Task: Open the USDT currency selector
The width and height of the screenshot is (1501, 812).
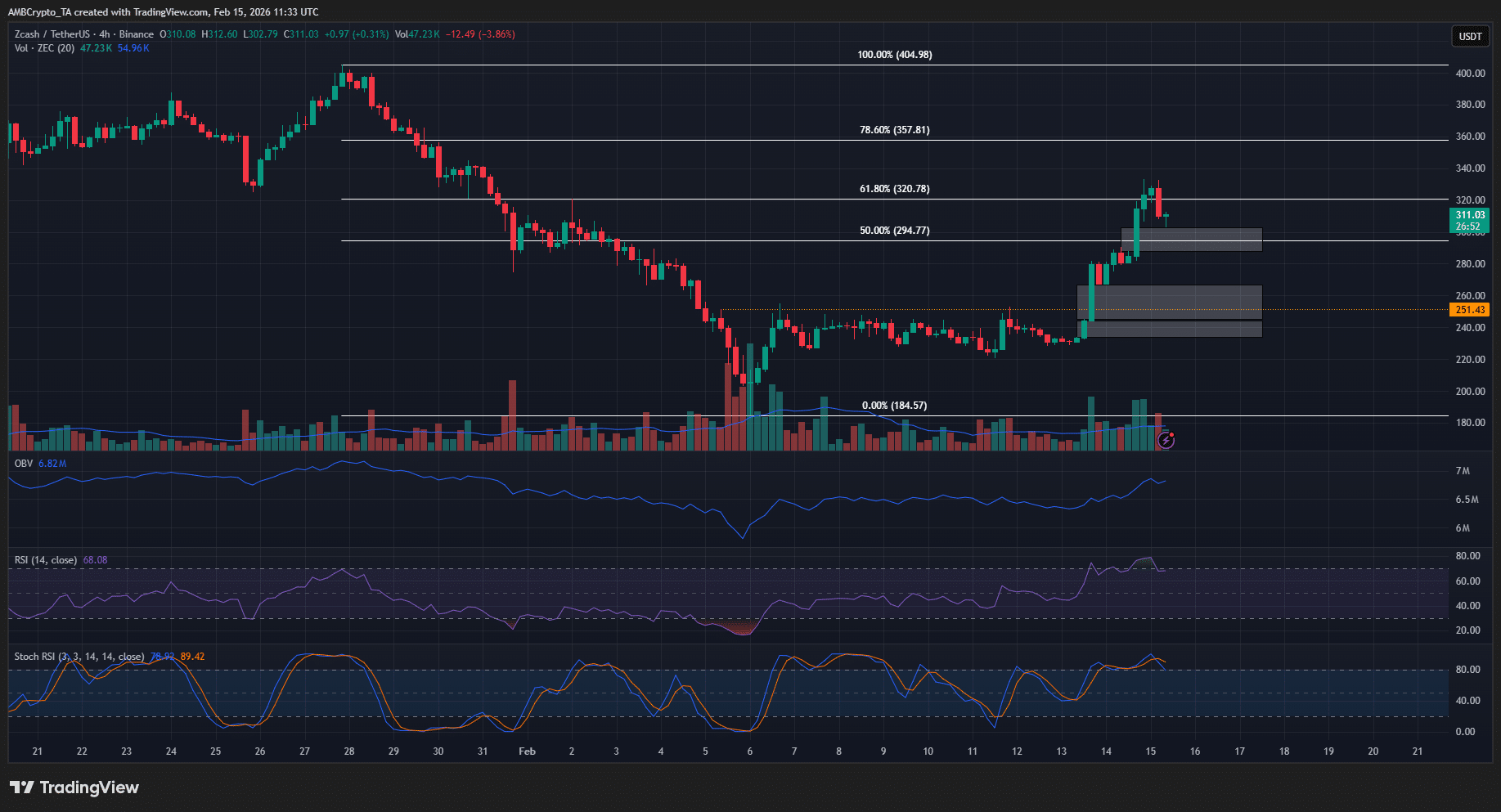Action: [1470, 36]
